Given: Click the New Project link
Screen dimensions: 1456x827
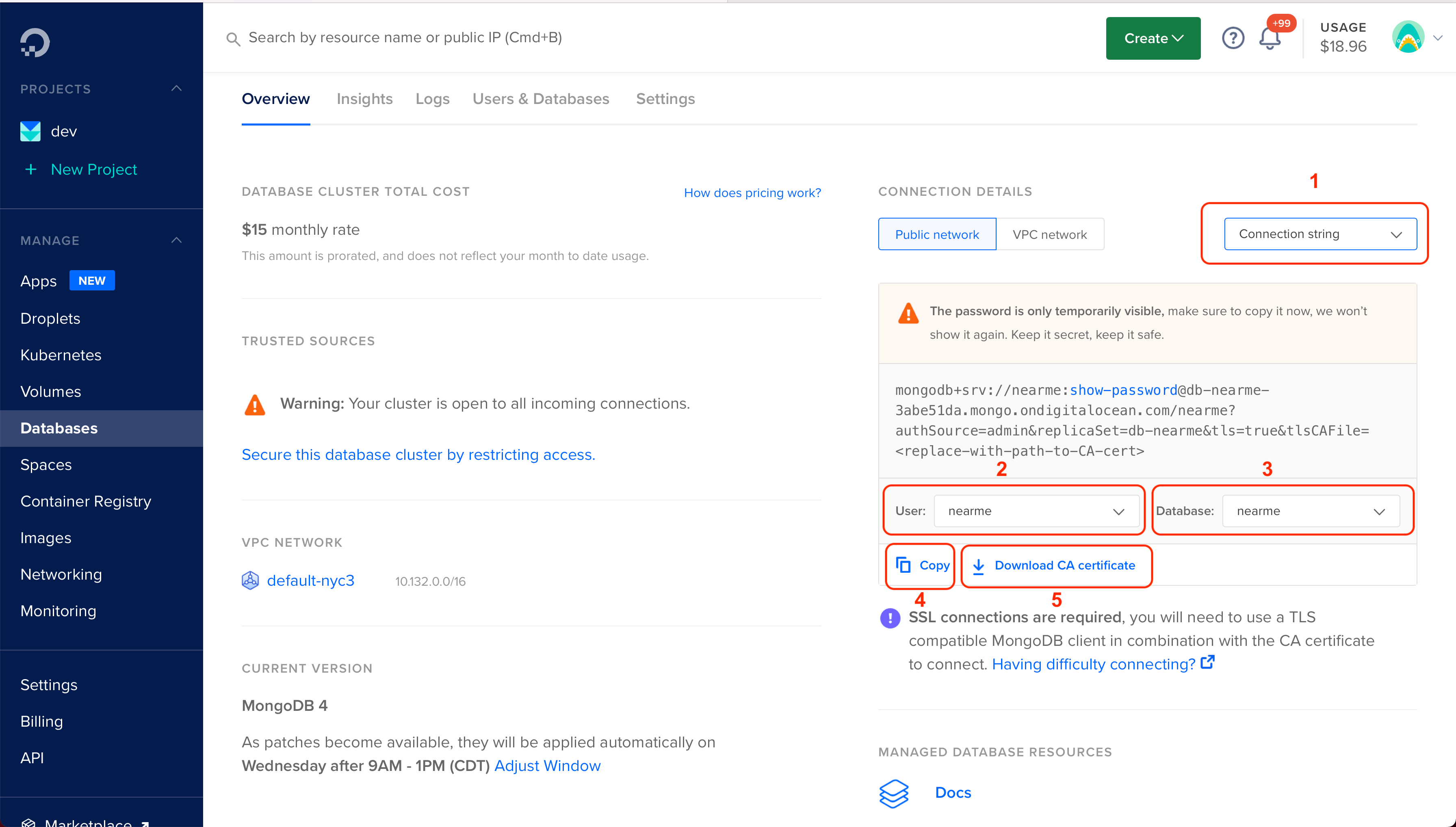Looking at the screenshot, I should pos(94,169).
